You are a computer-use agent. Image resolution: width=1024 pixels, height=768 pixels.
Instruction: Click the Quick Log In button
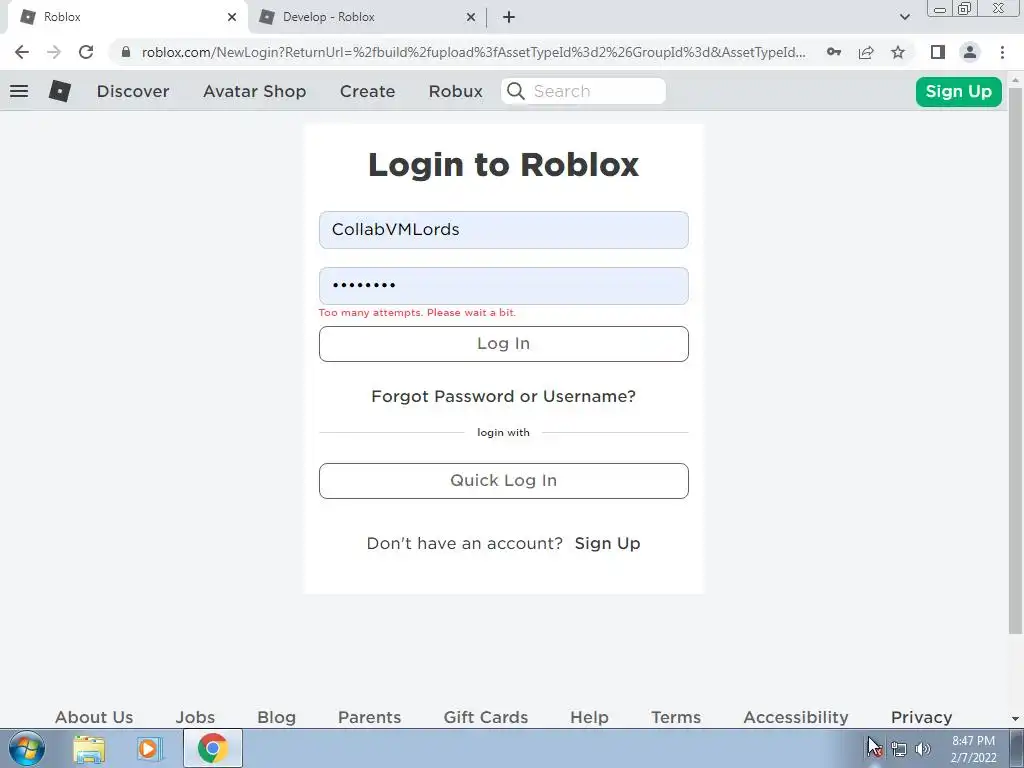(504, 481)
